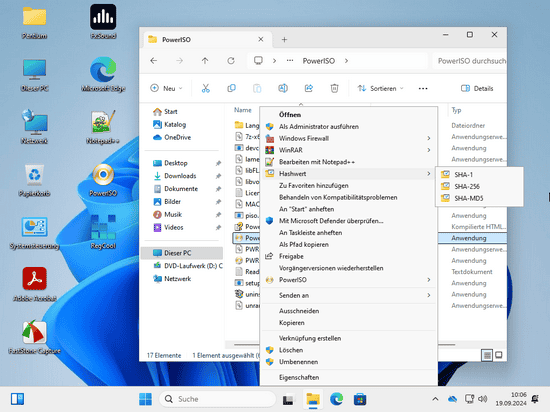The image size is (550, 412).
Task: Select SHA-1 hash option
Action: click(x=479, y=175)
